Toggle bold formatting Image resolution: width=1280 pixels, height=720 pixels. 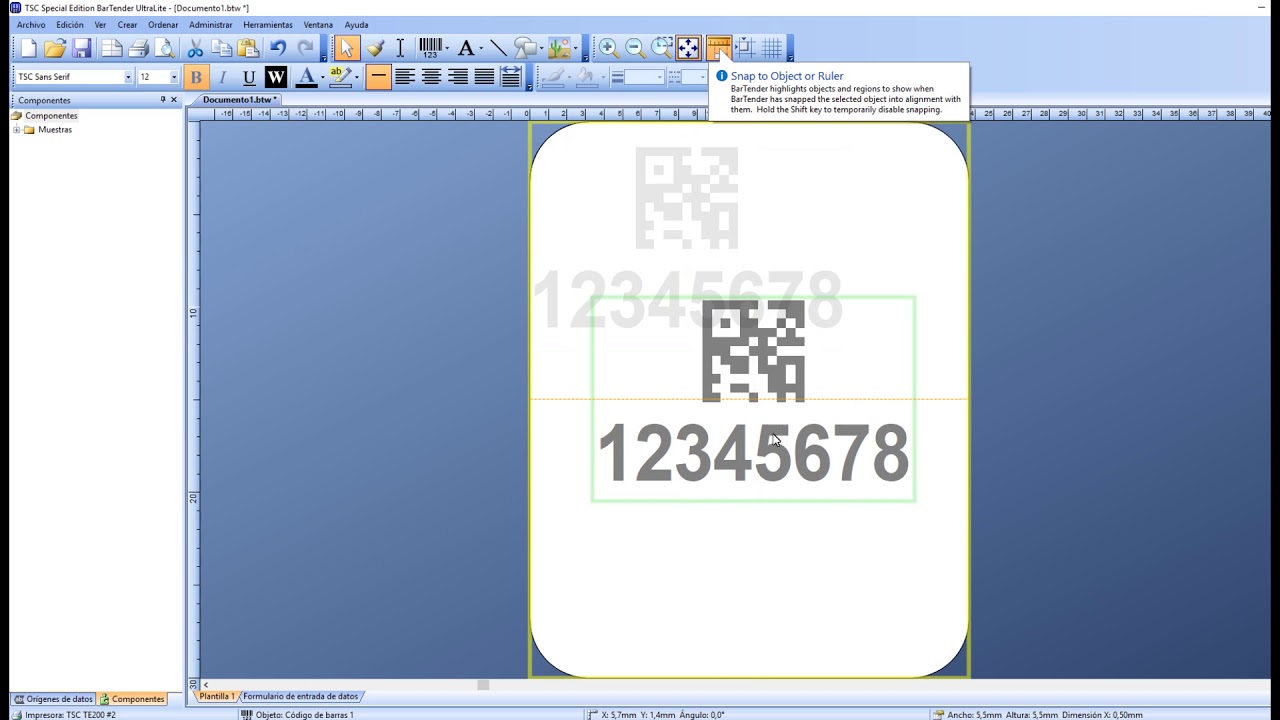coord(196,77)
